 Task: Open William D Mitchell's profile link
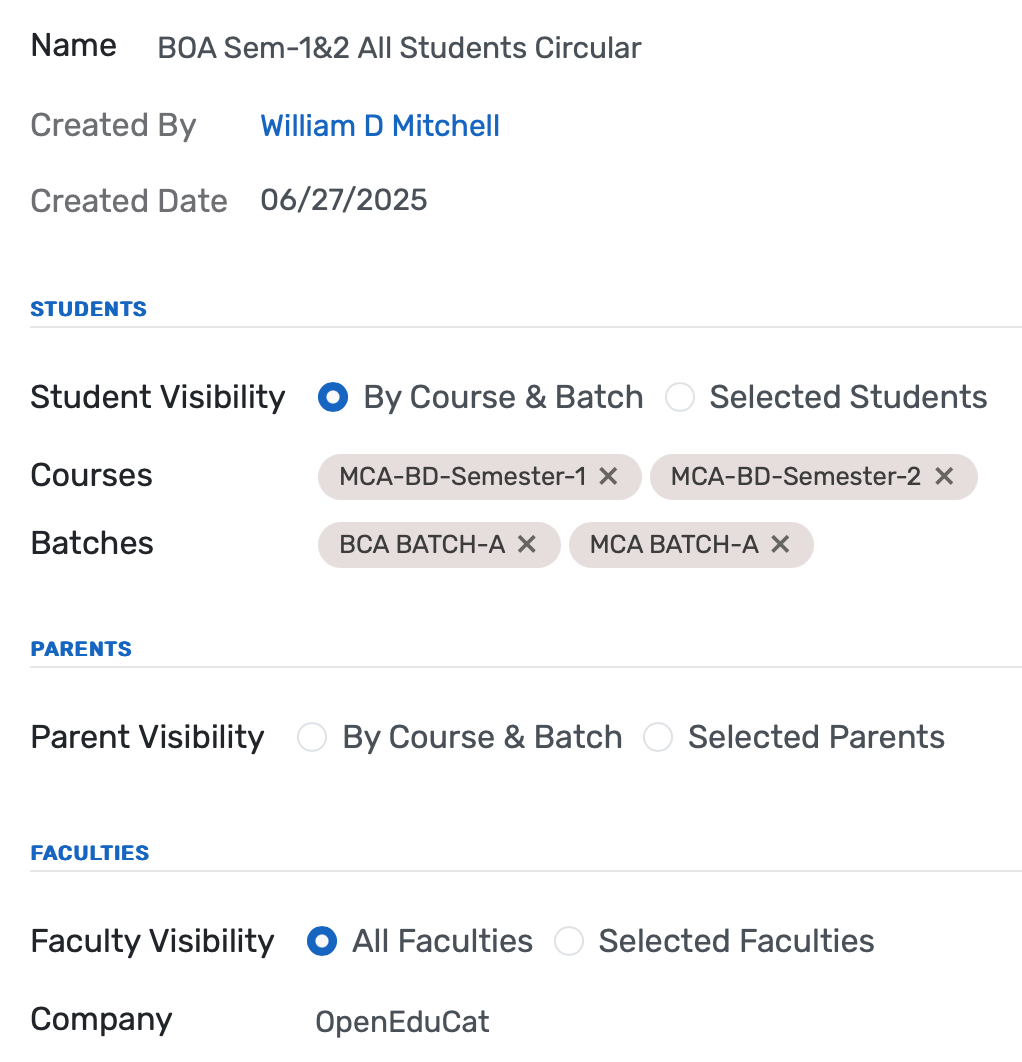point(379,125)
